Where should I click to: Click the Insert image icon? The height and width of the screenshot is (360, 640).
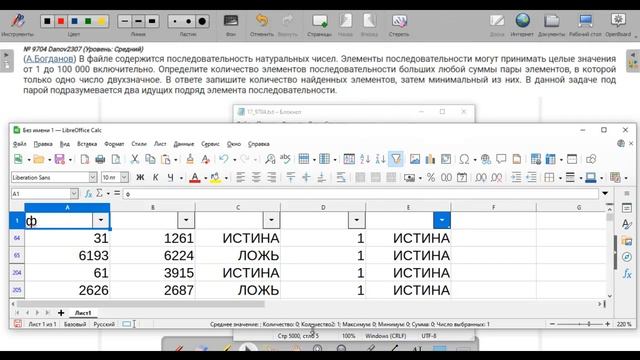[x=415, y=159]
